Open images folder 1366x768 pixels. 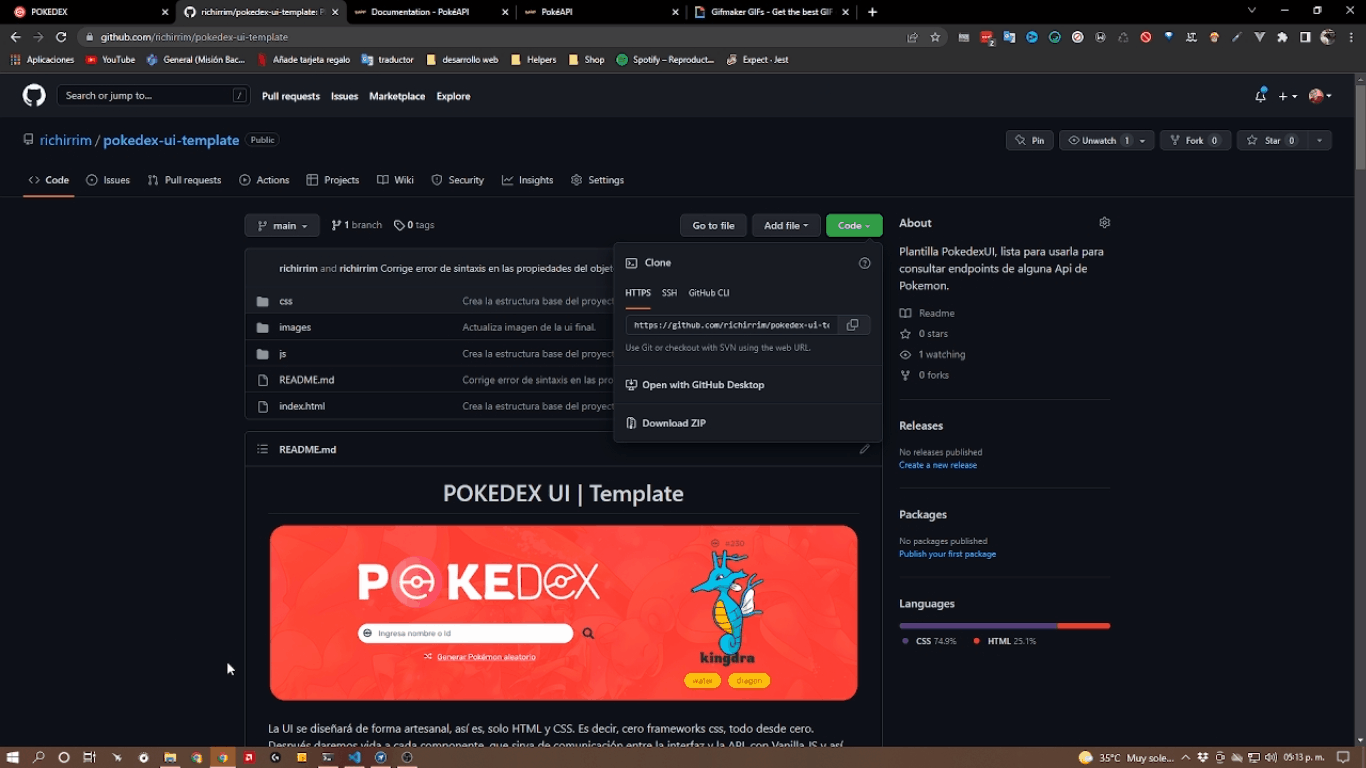tap(295, 327)
